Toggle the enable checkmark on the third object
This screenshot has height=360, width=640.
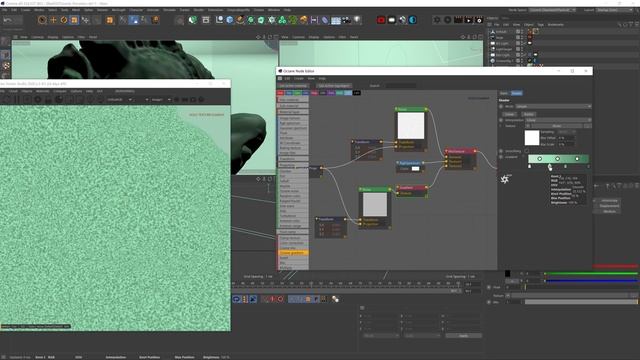pos(526,43)
